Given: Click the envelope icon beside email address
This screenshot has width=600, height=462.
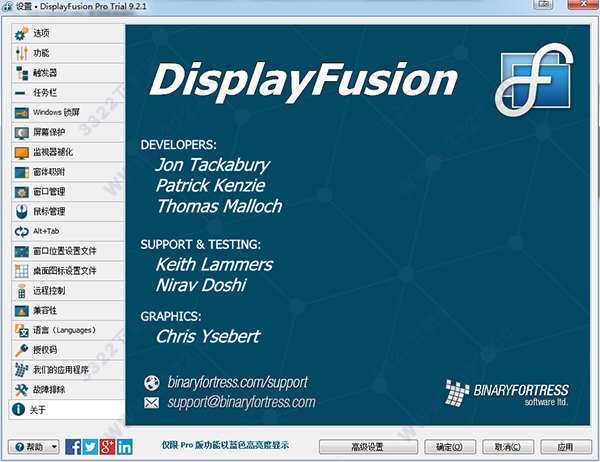Looking at the screenshot, I should [x=152, y=402].
